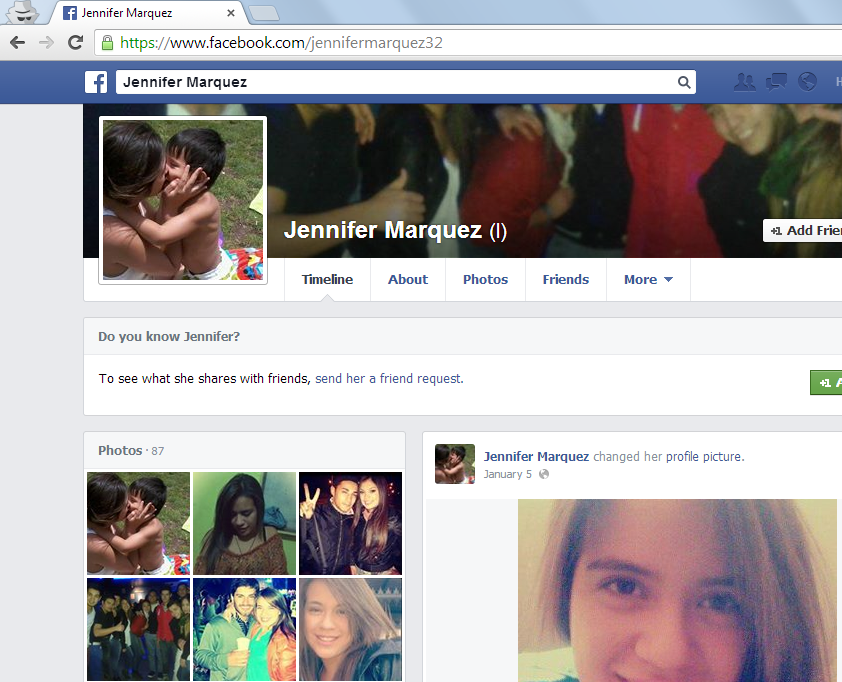
Task: Open the large profile picture
Action: click(183, 200)
